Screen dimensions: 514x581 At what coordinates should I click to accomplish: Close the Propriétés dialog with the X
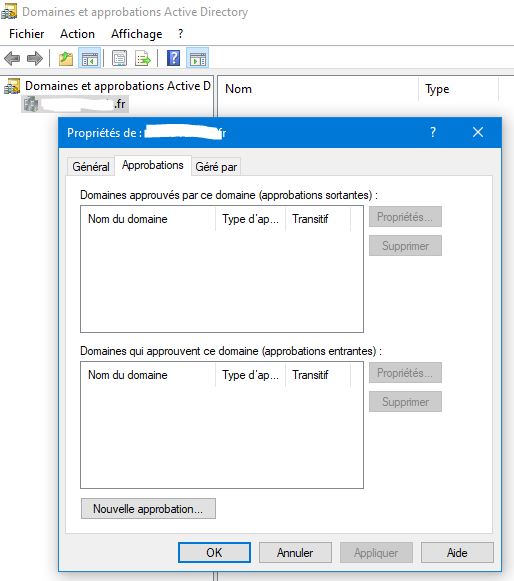(x=478, y=132)
